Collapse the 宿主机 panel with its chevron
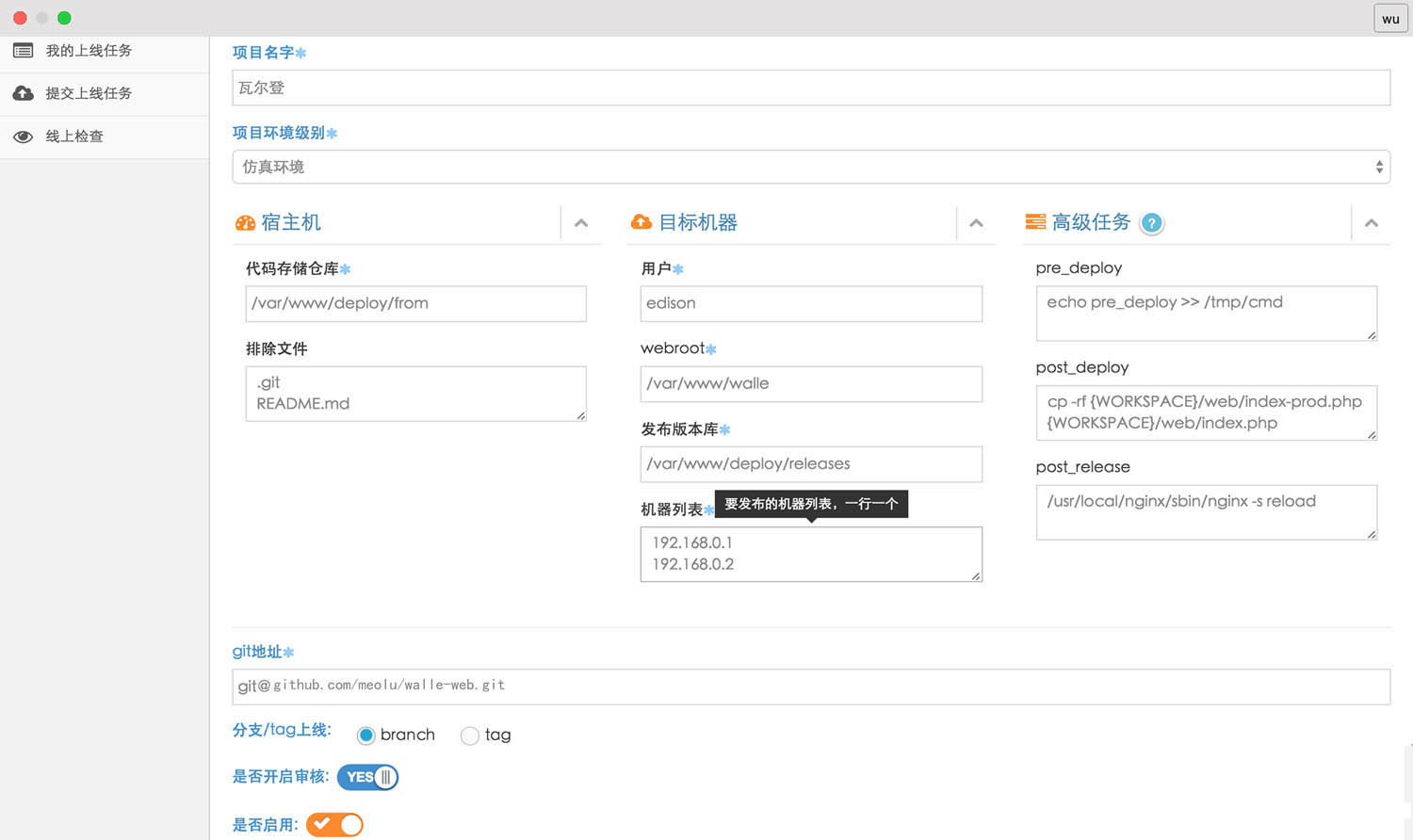Screen dimensions: 1413x840 pyautogui.click(x=581, y=223)
